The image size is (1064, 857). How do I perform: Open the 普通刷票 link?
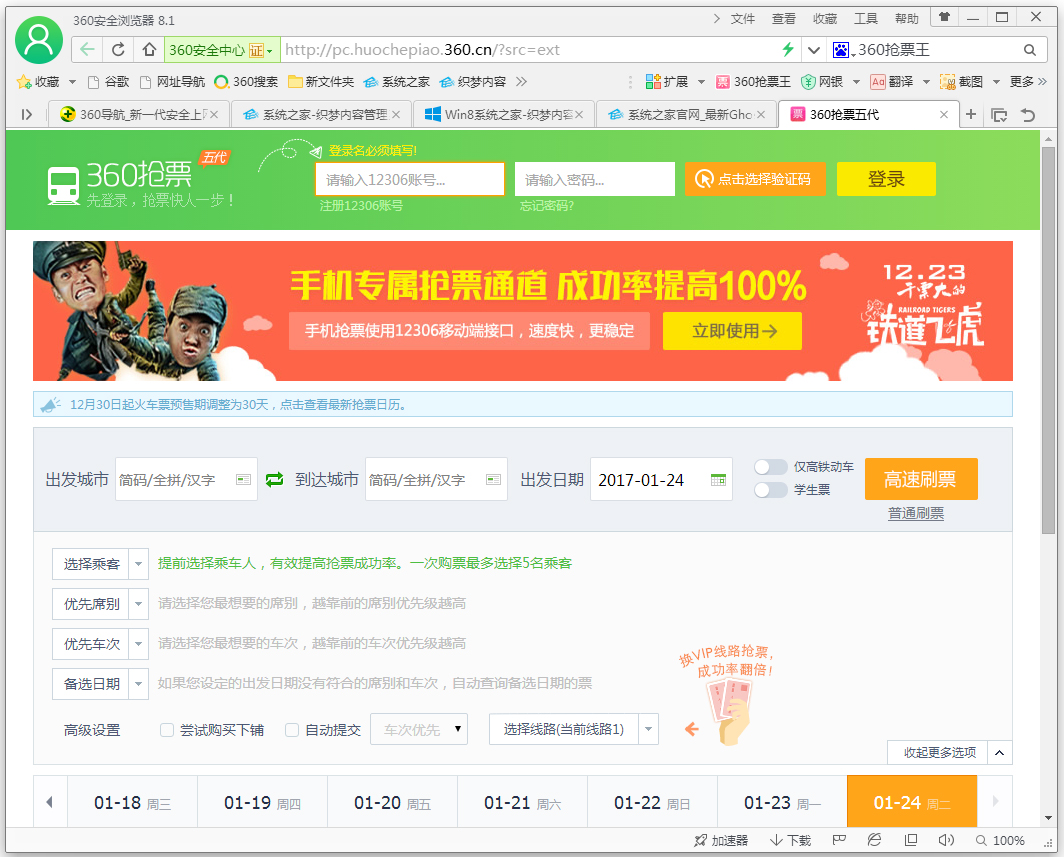916,514
